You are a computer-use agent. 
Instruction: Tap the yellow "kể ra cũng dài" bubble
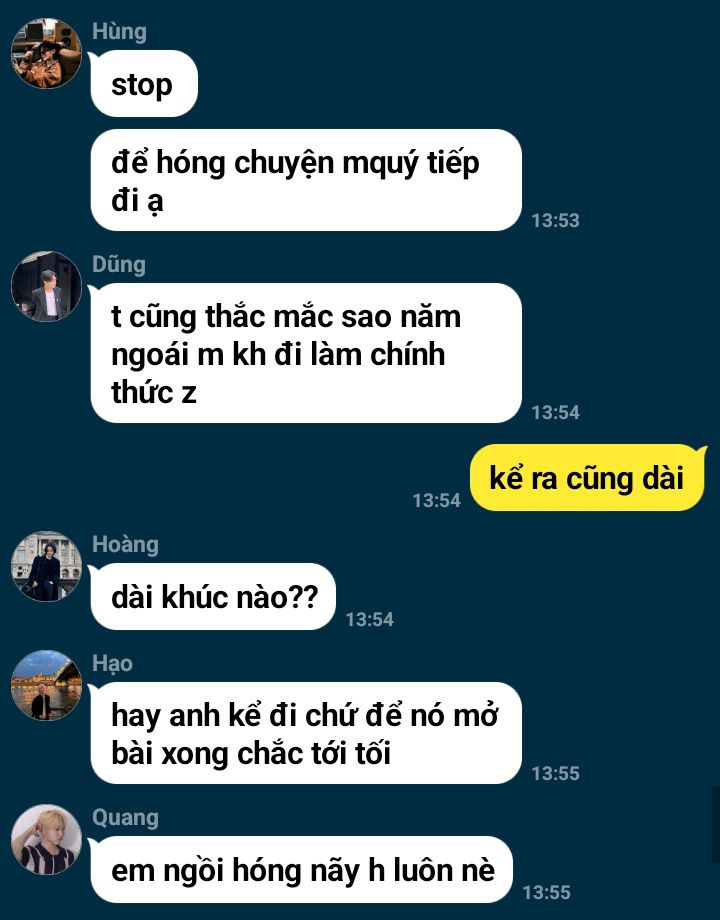pyautogui.click(x=588, y=478)
